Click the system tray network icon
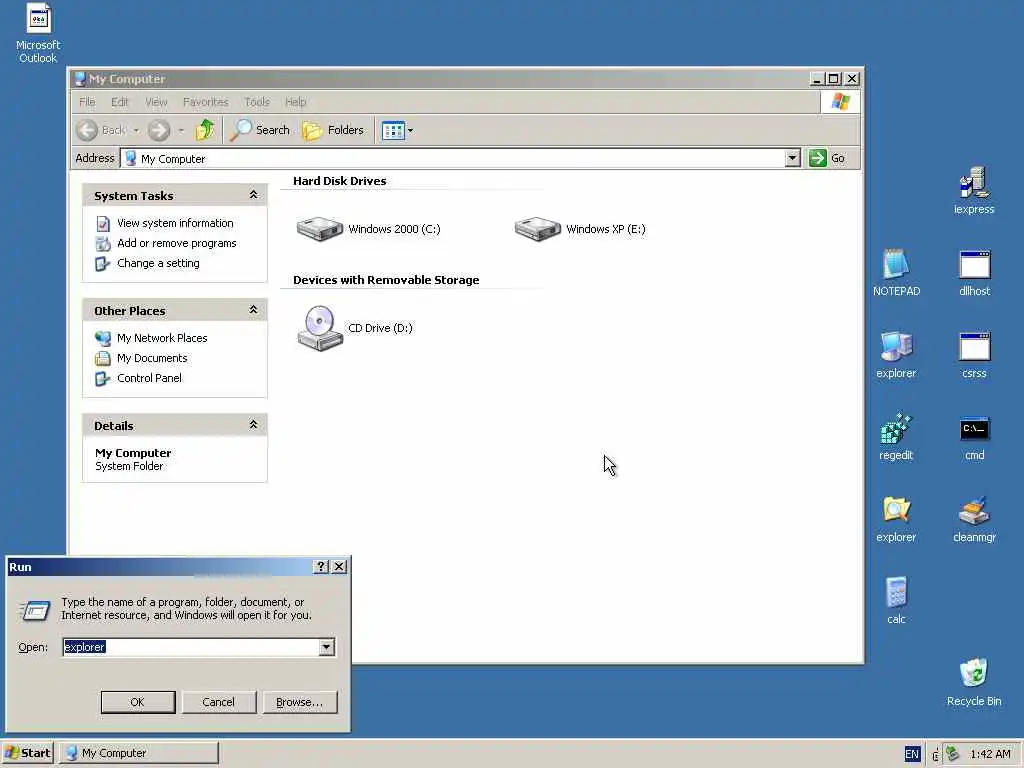The width and height of the screenshot is (1024, 768). pos(953,754)
